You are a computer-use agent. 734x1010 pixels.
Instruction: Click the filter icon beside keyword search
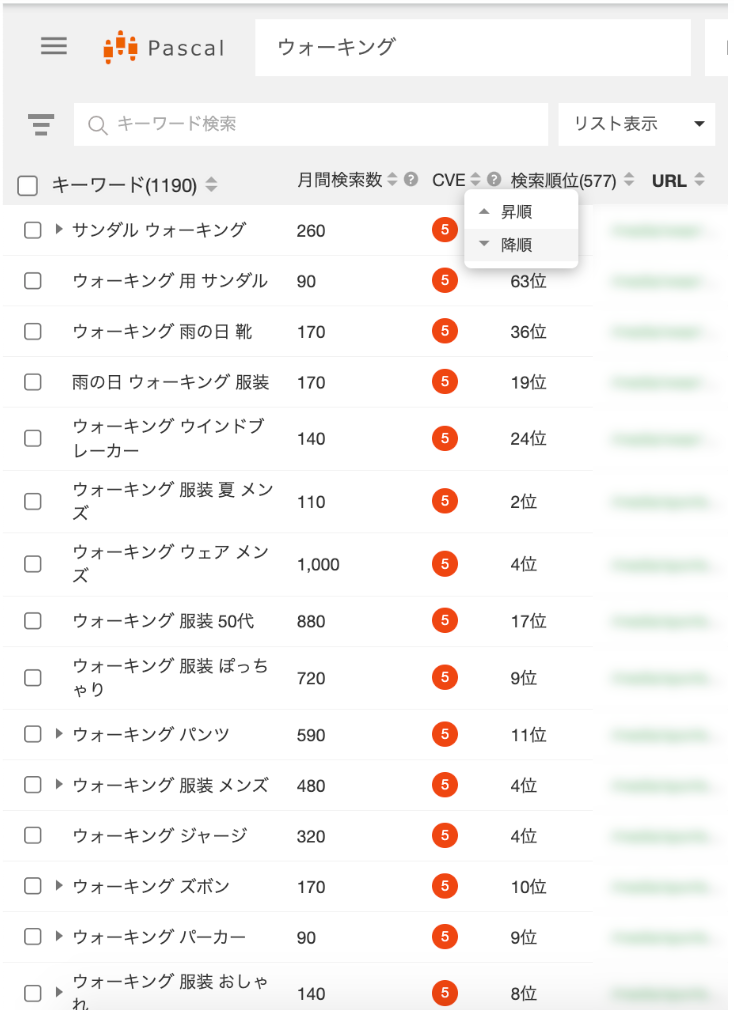pos(40,124)
